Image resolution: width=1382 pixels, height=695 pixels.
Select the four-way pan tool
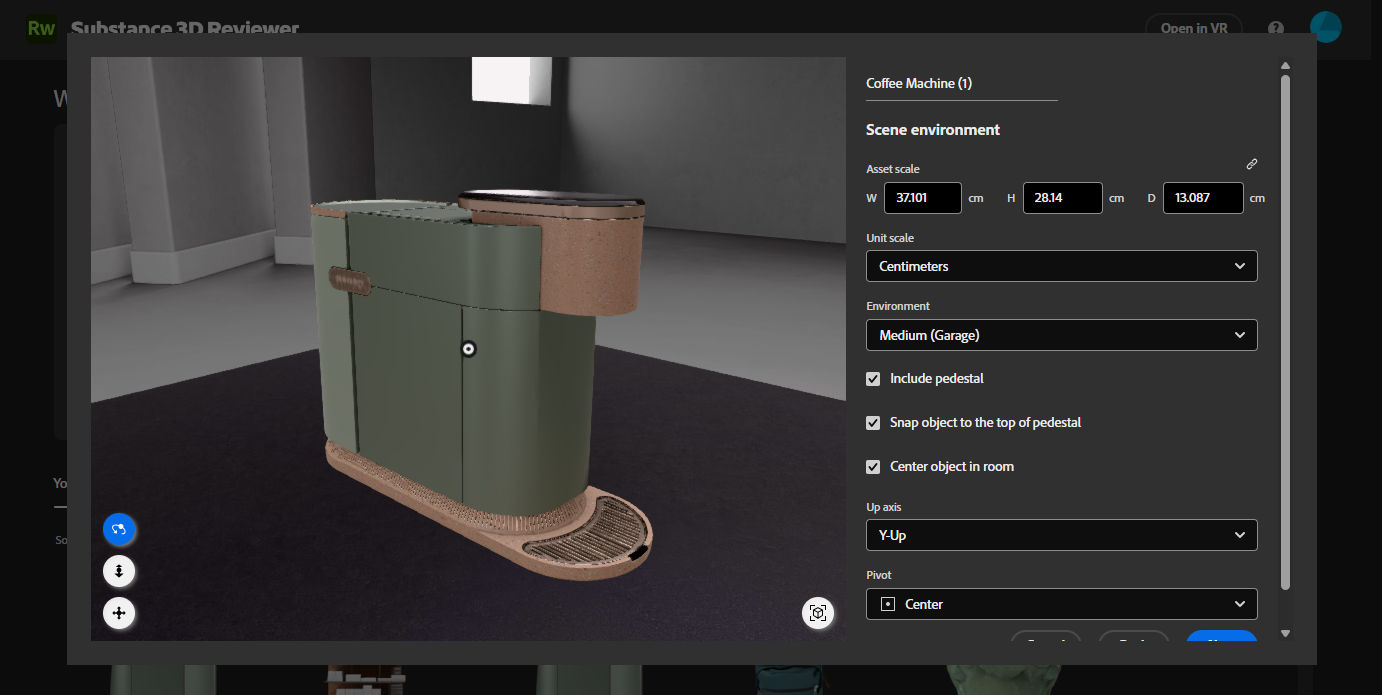[119, 613]
